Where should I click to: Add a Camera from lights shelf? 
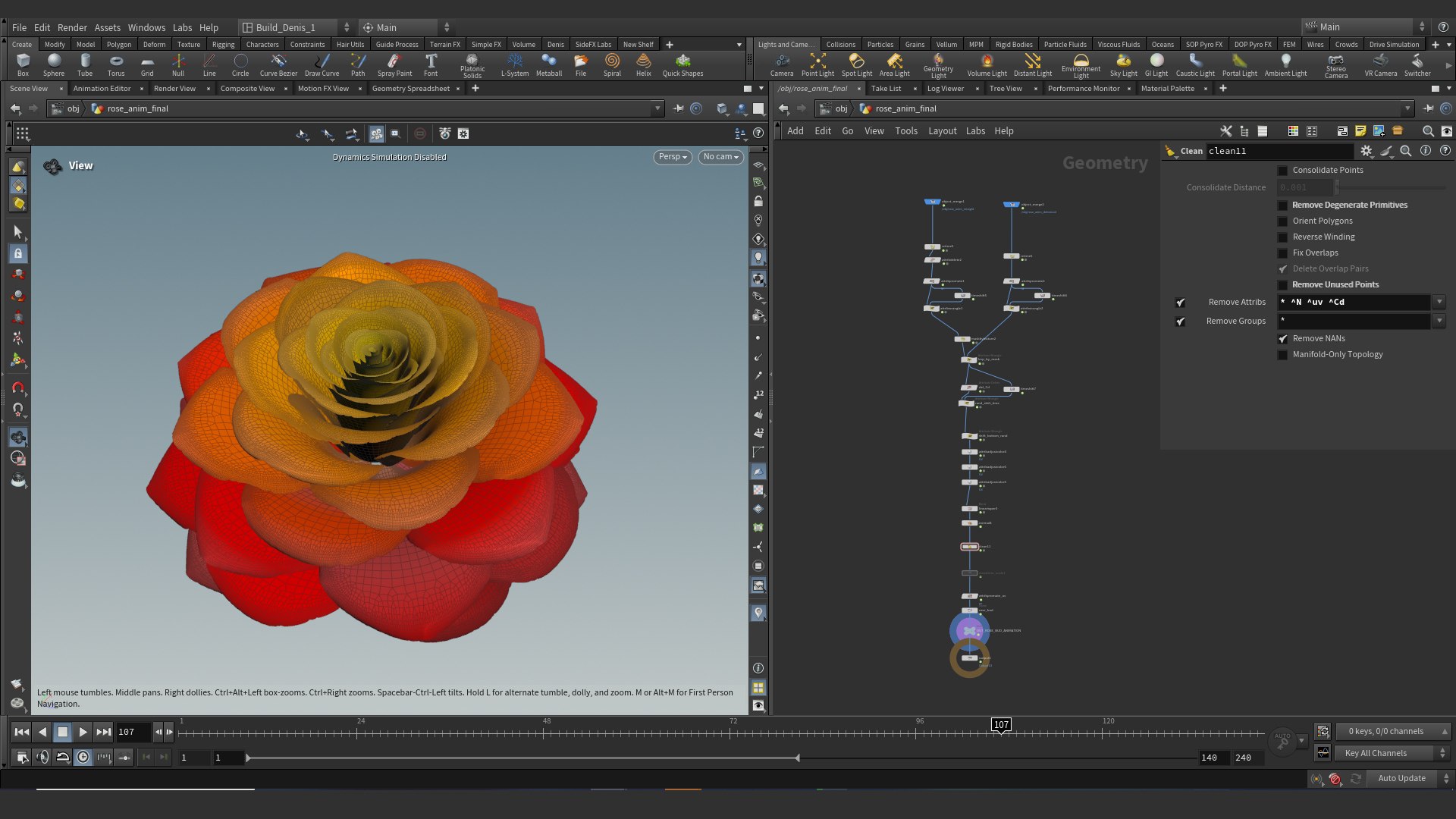782,64
